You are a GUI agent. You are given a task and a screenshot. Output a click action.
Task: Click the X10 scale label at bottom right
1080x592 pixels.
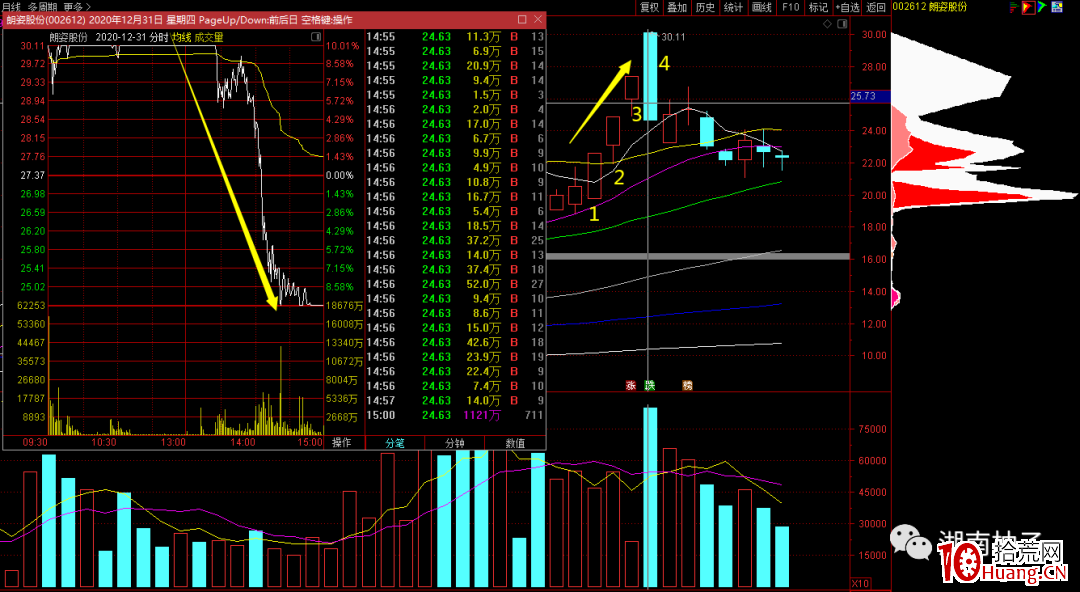(x=859, y=583)
